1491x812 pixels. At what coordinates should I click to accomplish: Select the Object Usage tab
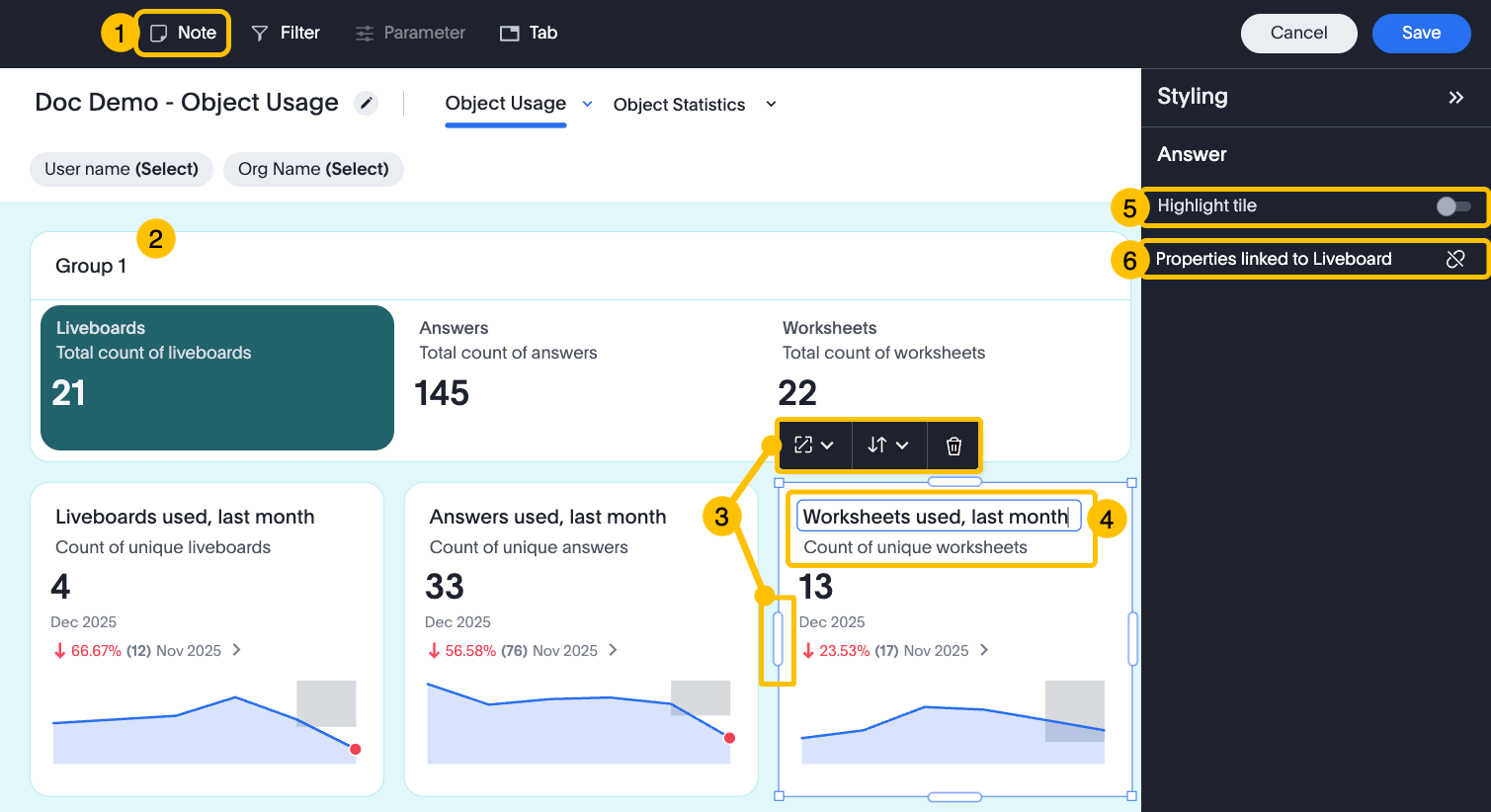[x=505, y=104]
